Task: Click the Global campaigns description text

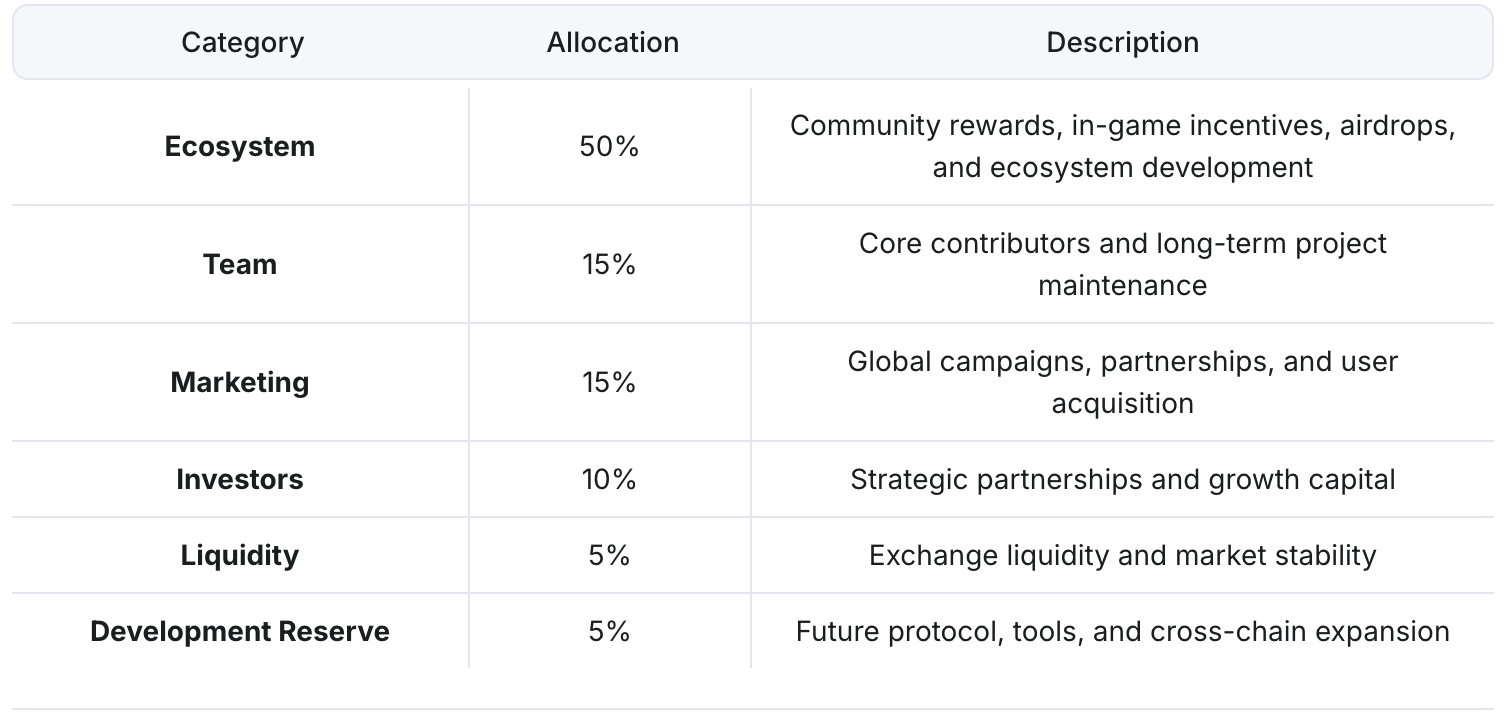Action: [1122, 382]
